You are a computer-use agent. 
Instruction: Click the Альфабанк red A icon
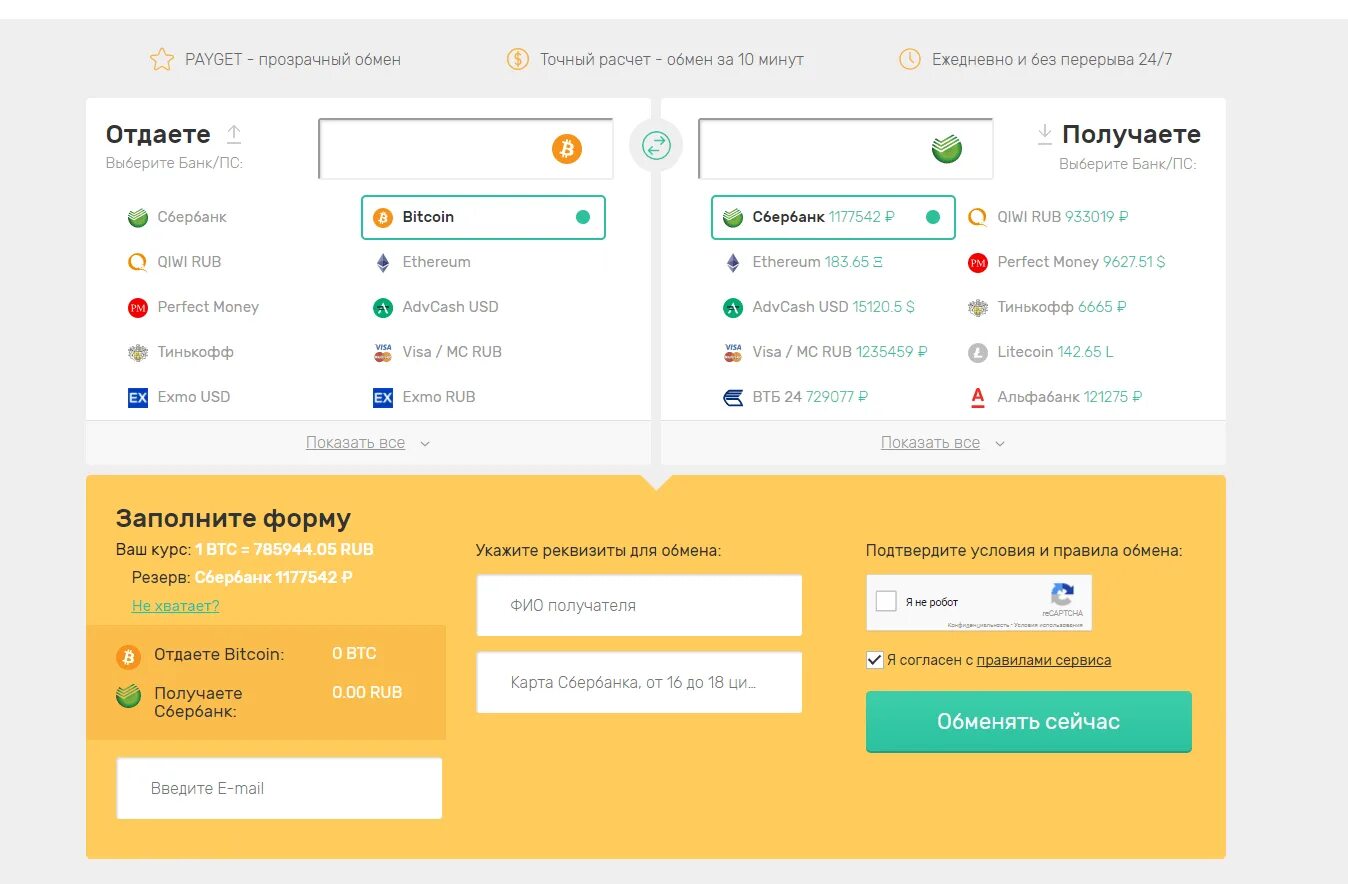978,397
